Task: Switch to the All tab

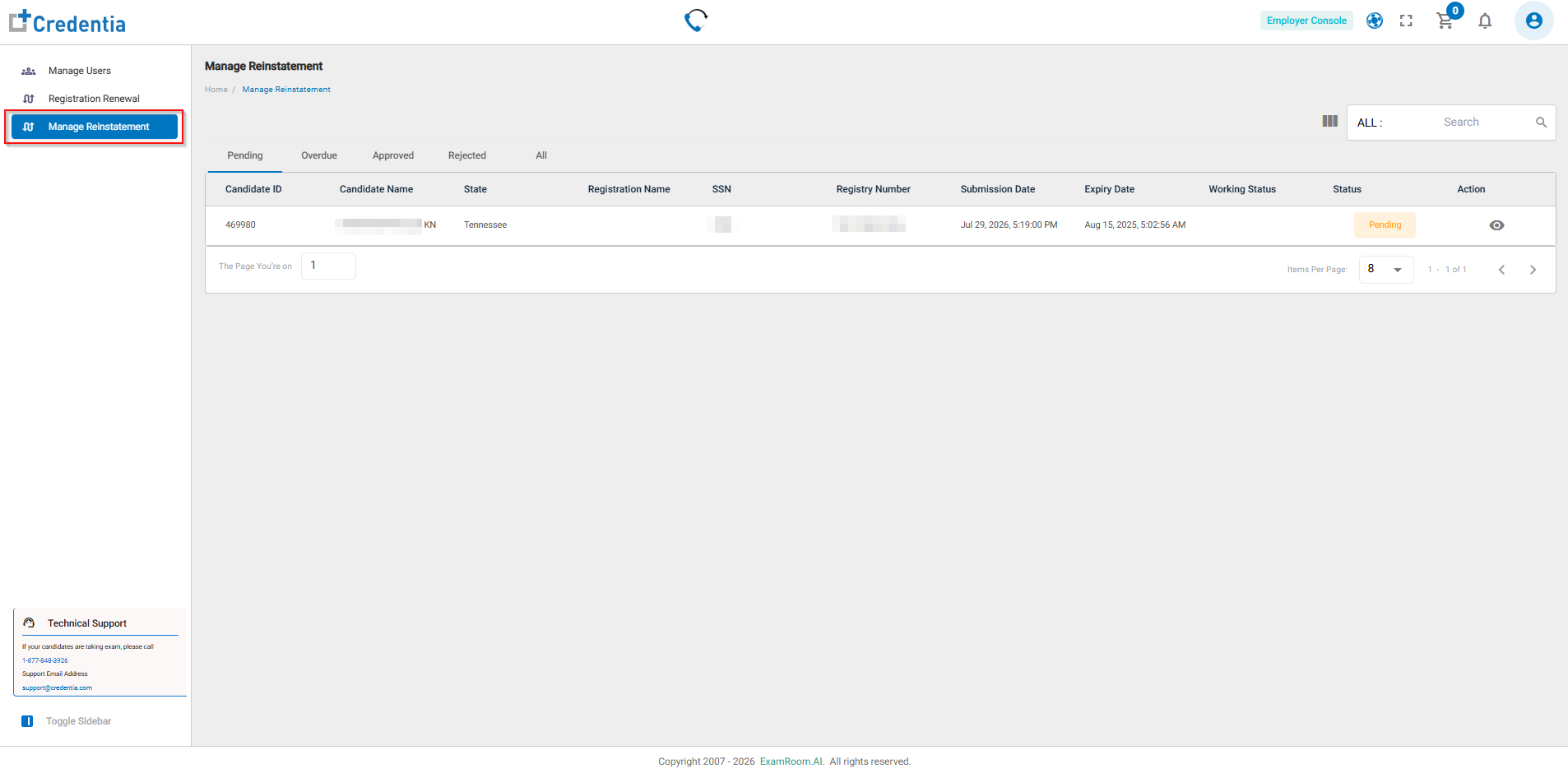Action: (541, 155)
